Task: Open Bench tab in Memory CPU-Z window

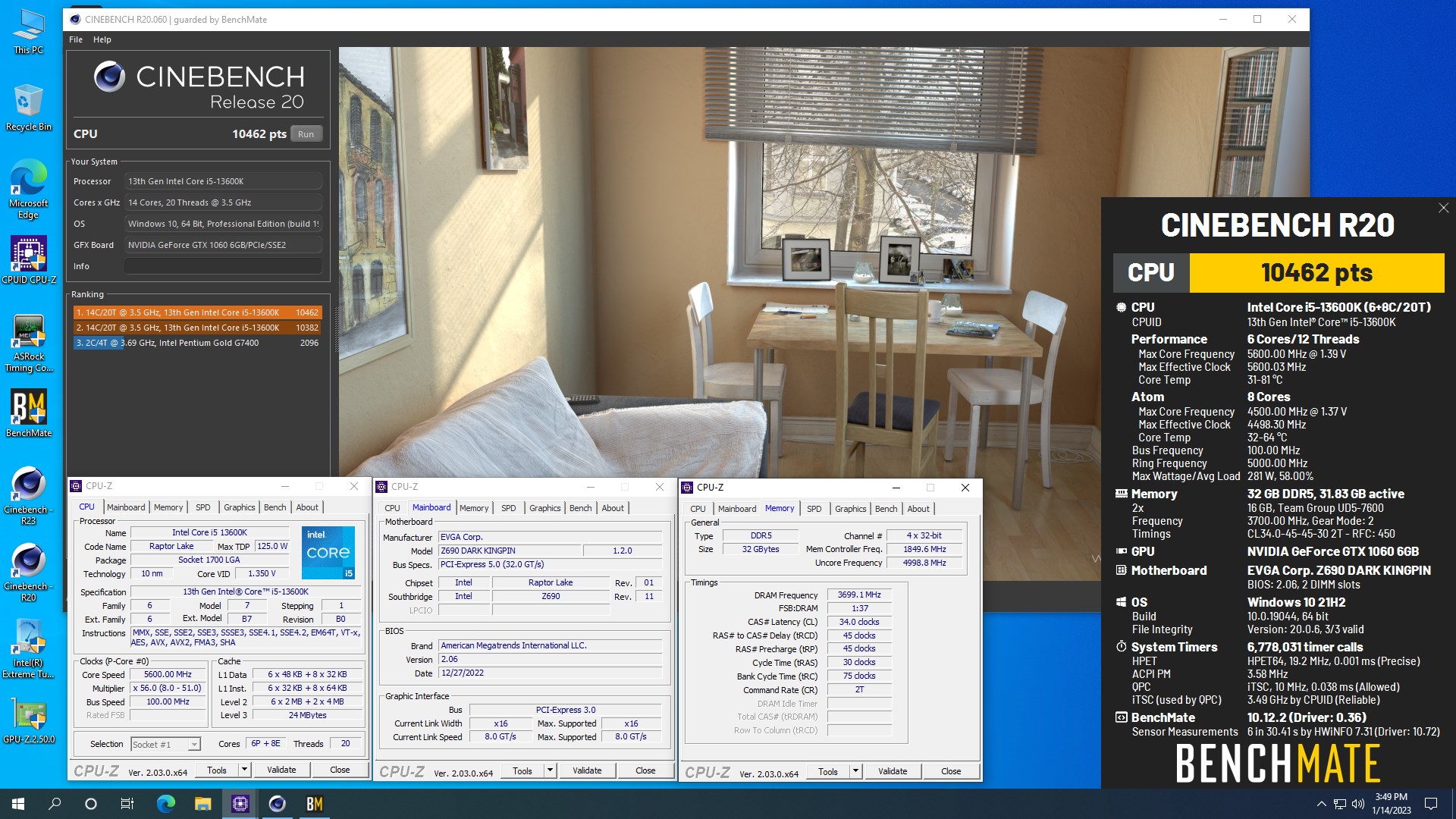Action: coord(886,509)
